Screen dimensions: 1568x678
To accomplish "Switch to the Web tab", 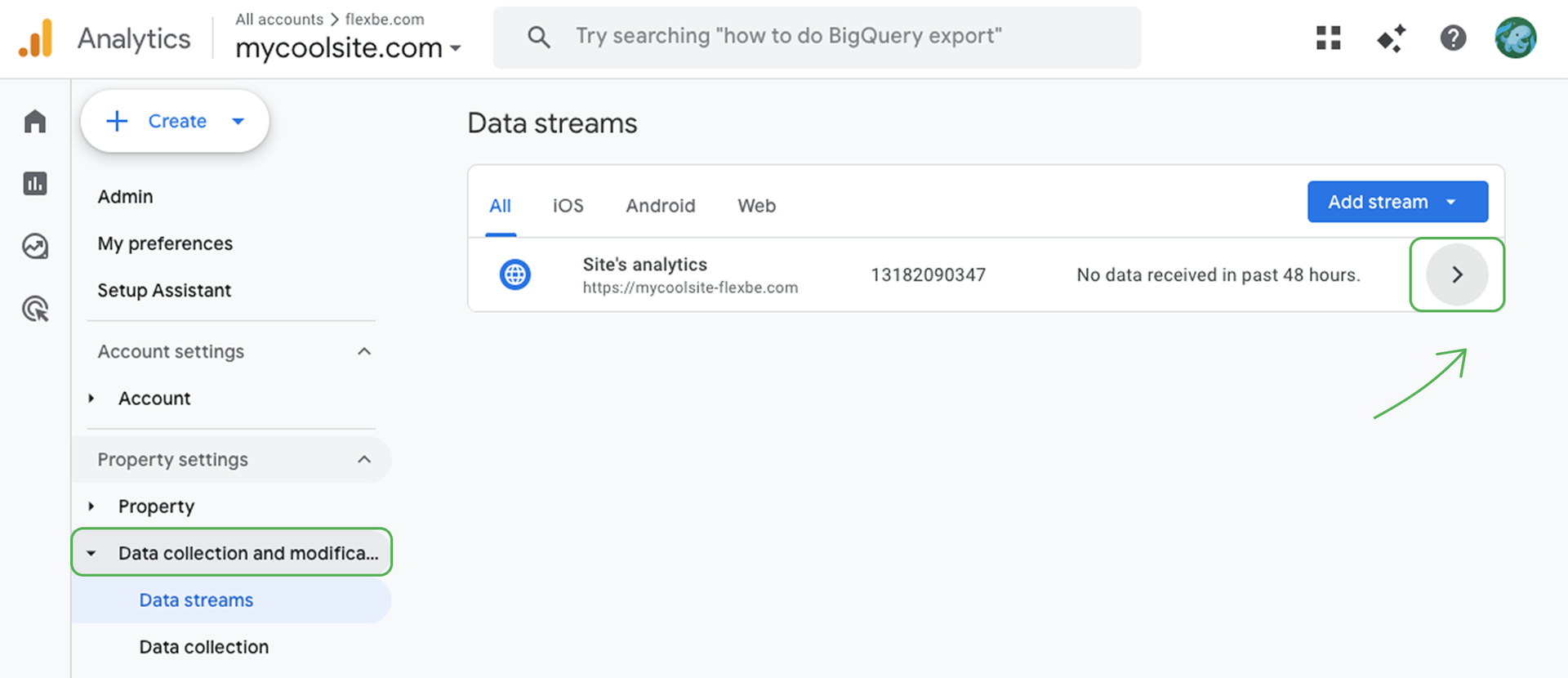I will pyautogui.click(x=756, y=206).
